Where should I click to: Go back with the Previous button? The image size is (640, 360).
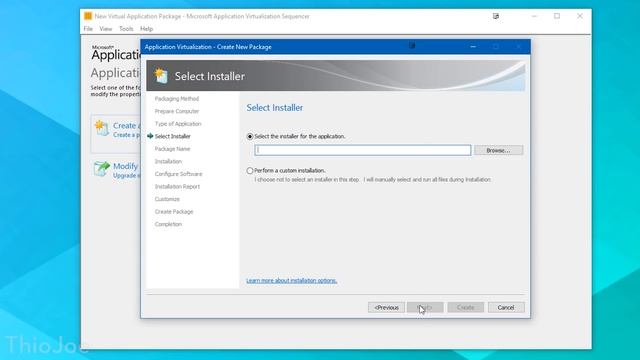tap(386, 307)
